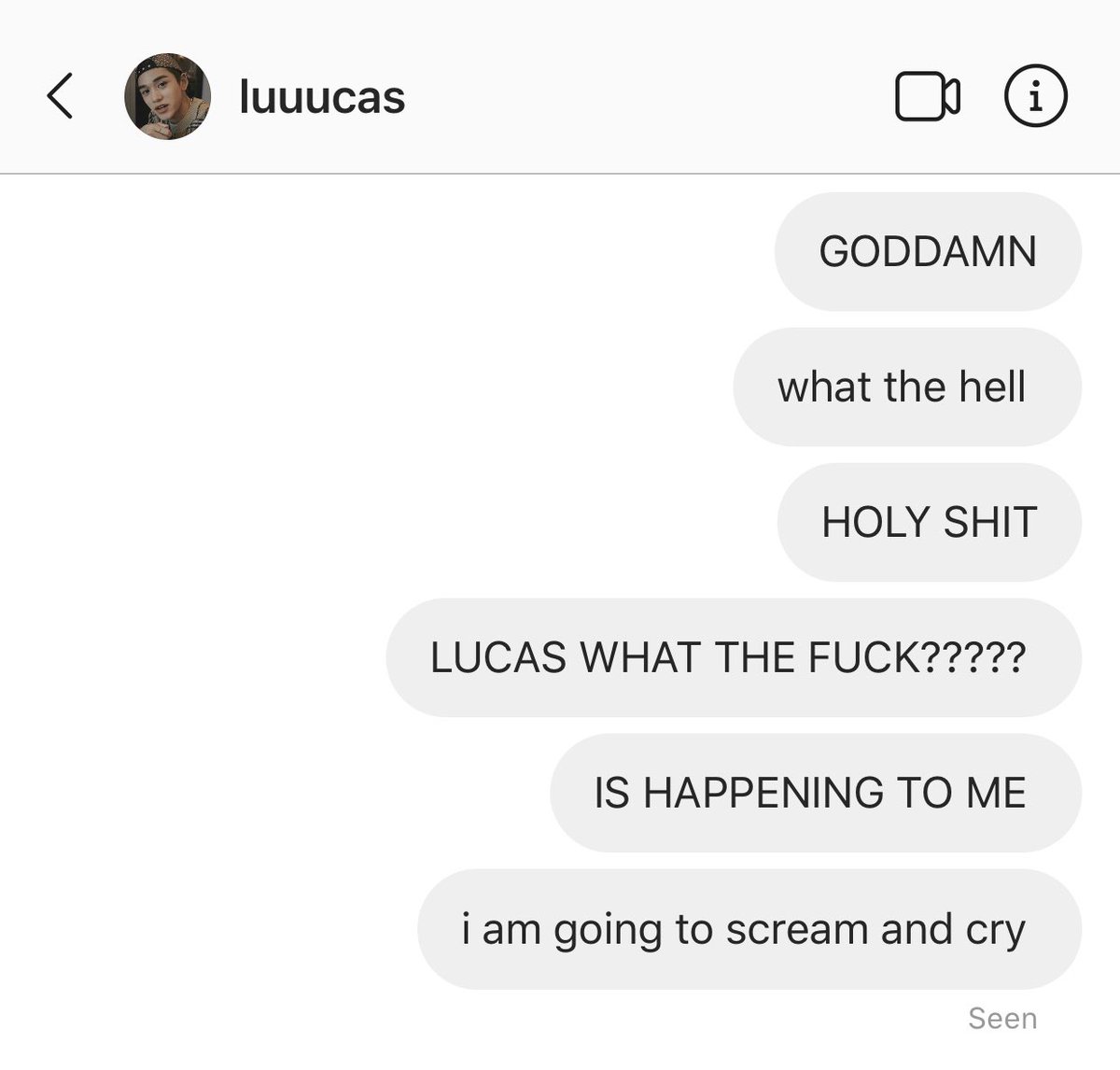Select the 'what the hell' message
The image size is (1120, 1070).
pos(907,387)
